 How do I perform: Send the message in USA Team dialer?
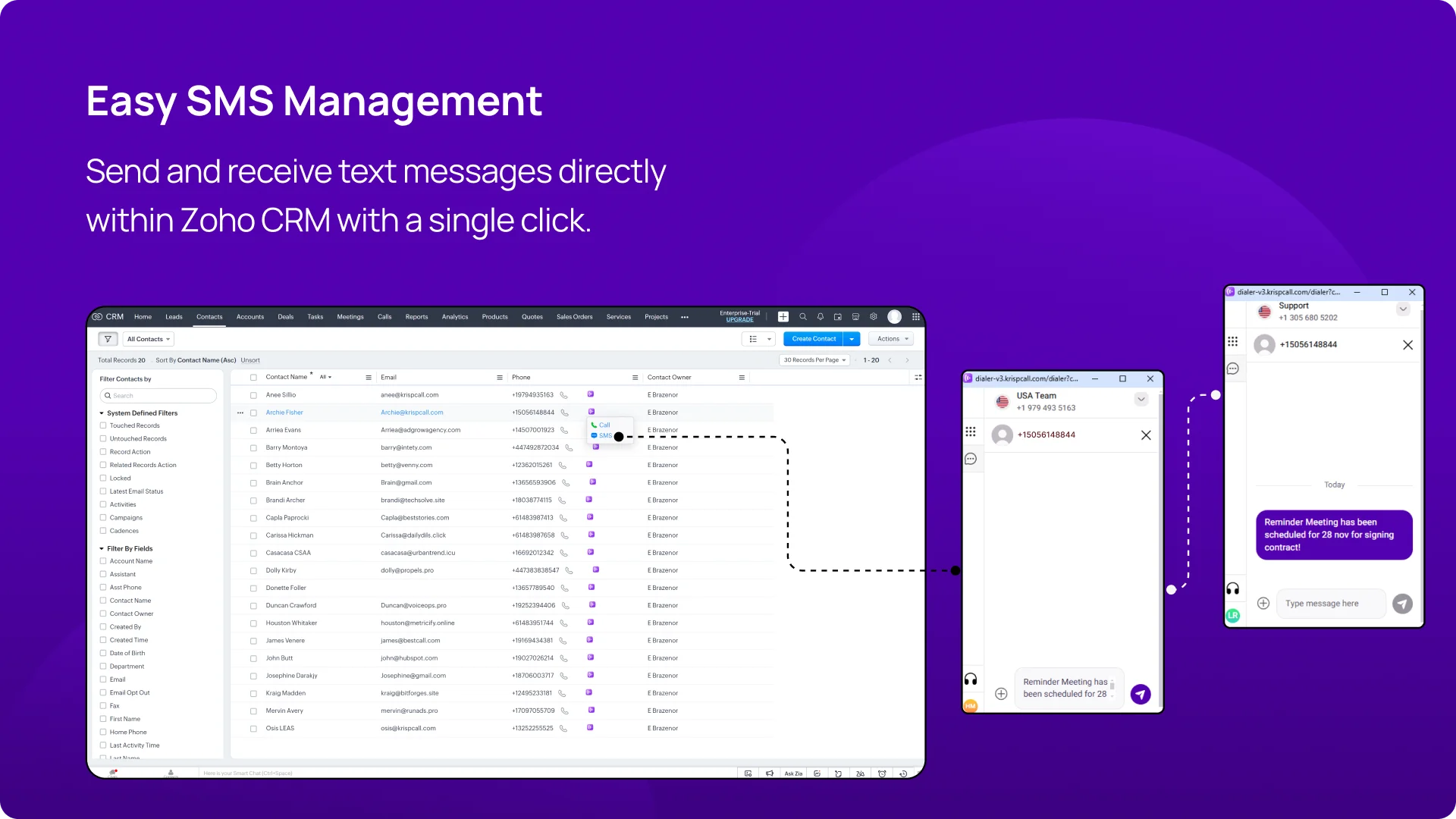(1141, 694)
